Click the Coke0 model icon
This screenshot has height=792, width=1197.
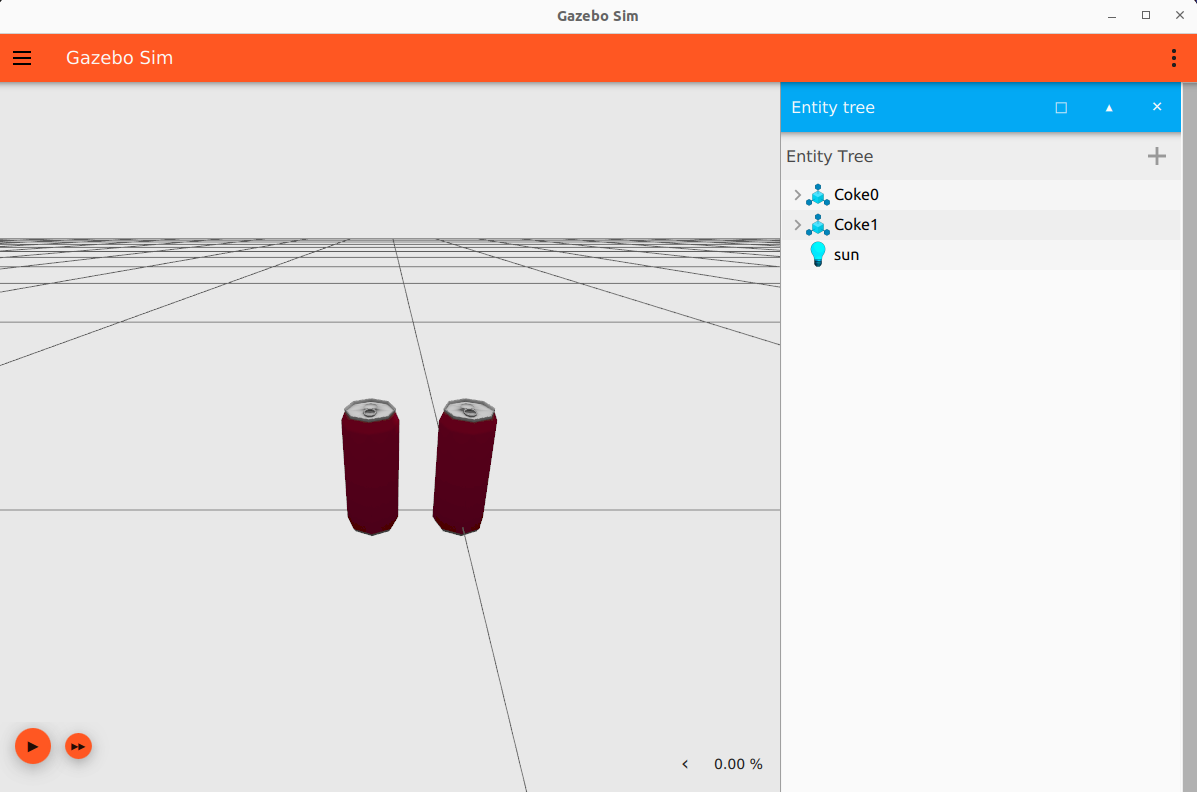(817, 195)
